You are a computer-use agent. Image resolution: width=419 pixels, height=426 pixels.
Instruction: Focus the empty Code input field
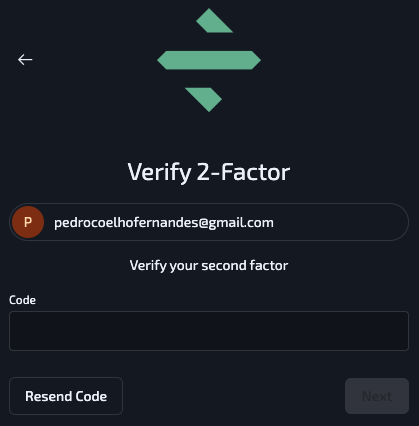pos(209,331)
